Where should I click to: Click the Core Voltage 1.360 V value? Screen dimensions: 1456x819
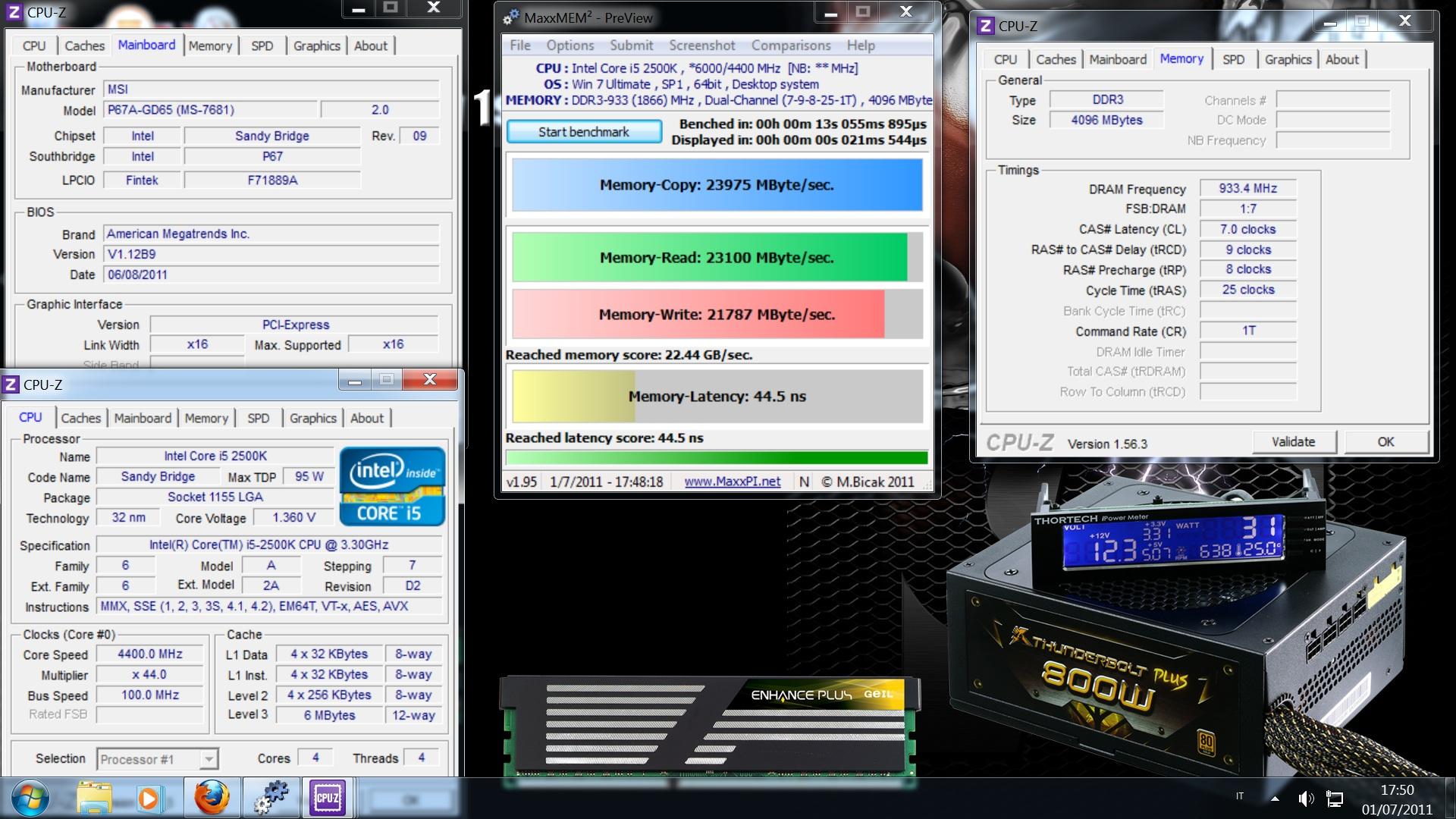pyautogui.click(x=293, y=518)
